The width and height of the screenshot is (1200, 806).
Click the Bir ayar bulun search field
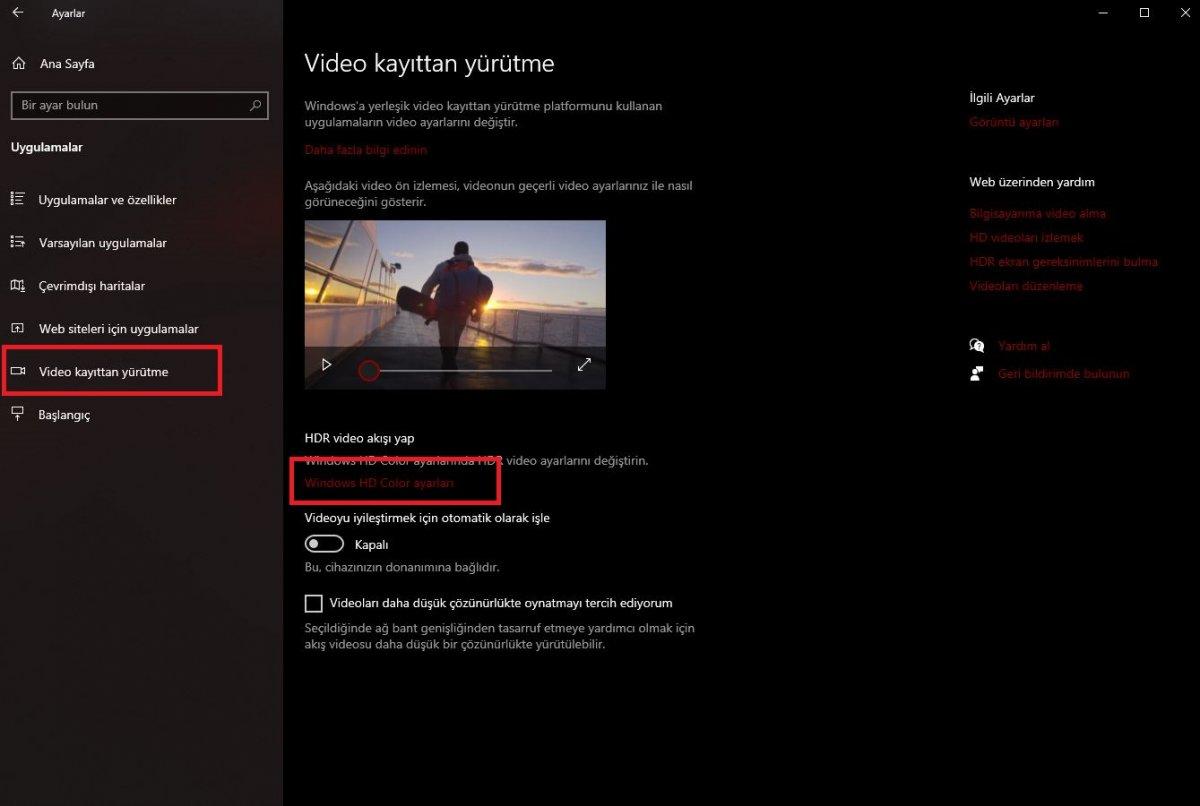139,105
